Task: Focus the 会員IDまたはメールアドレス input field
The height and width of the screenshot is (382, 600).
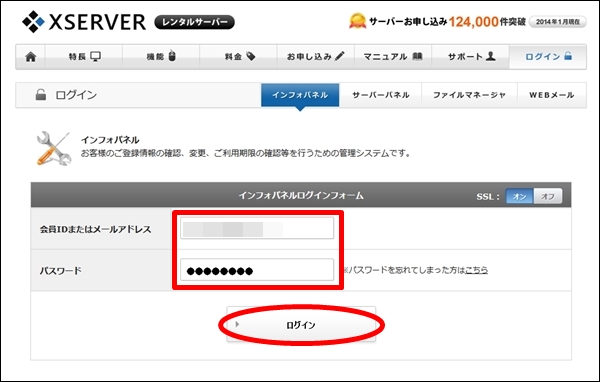Action: coord(257,229)
